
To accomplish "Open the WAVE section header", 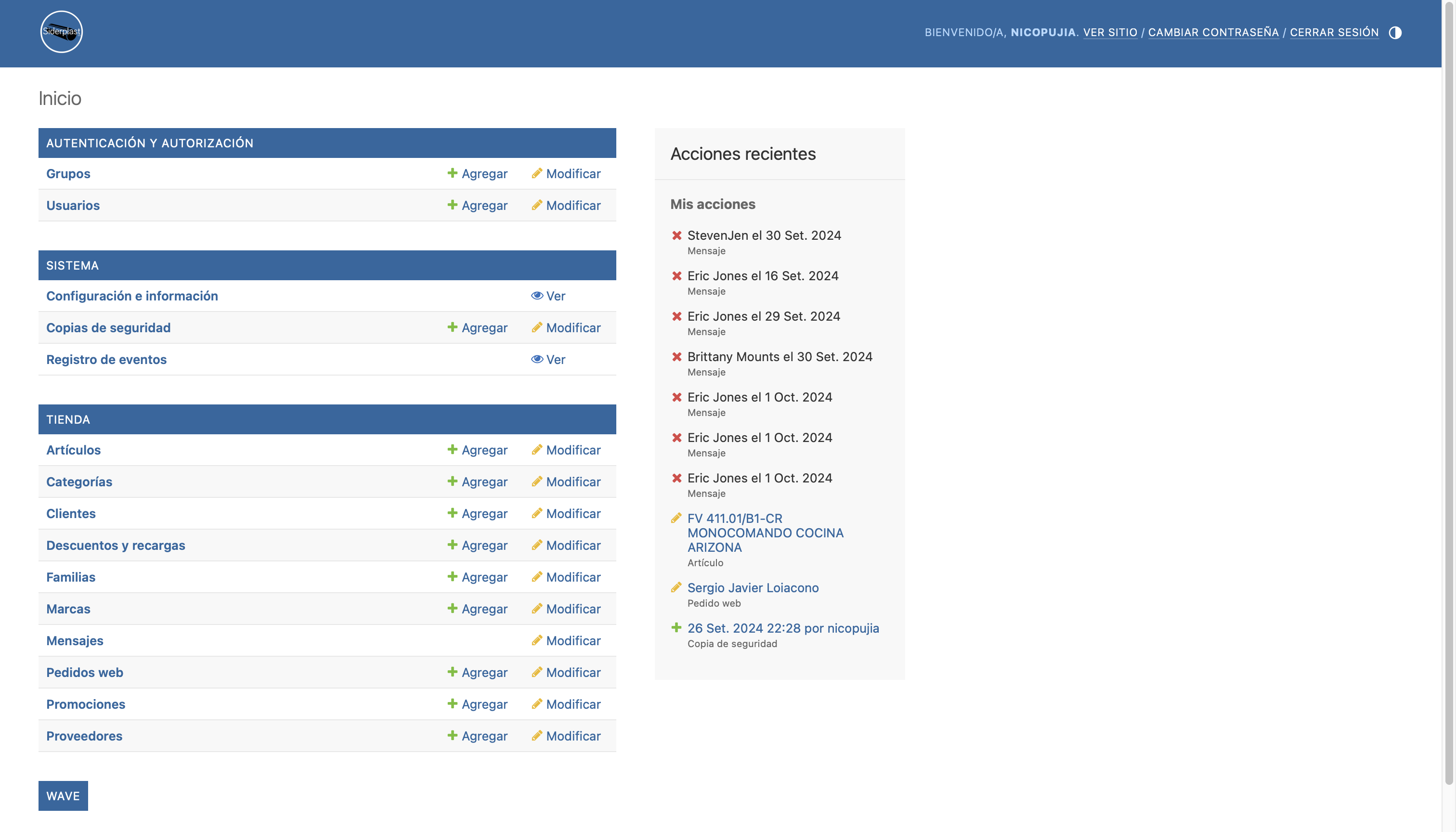I will (63, 796).
